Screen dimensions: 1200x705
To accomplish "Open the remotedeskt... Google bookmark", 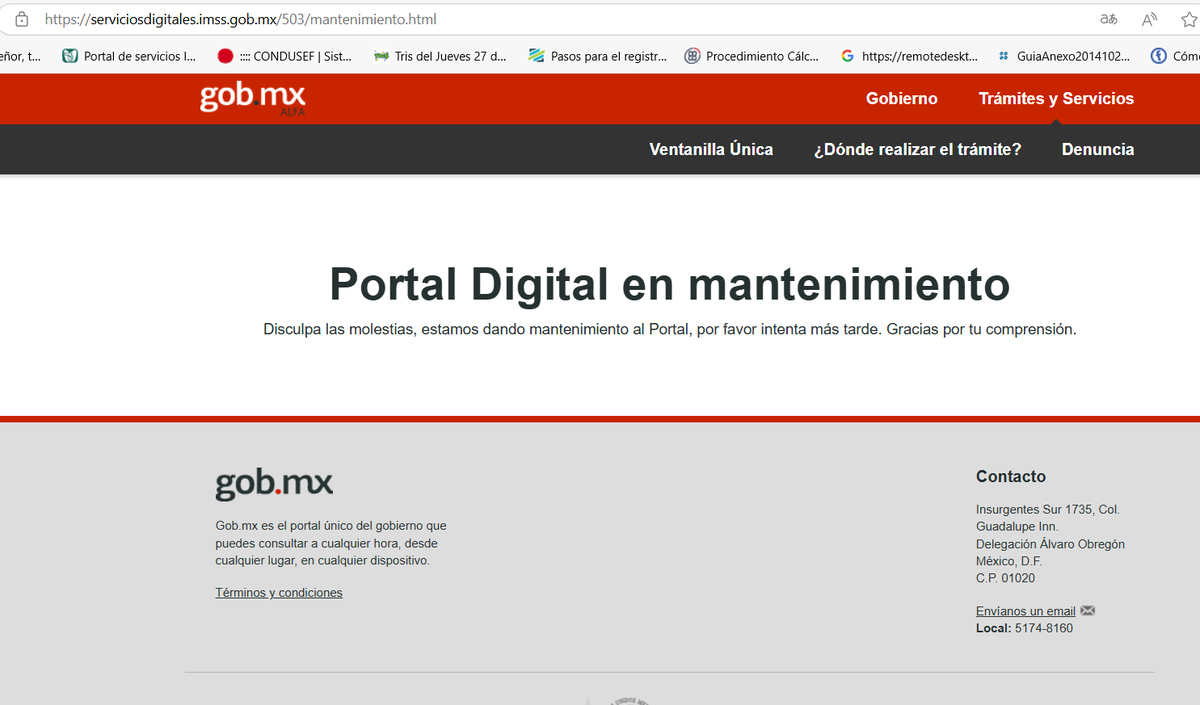I will pos(909,56).
